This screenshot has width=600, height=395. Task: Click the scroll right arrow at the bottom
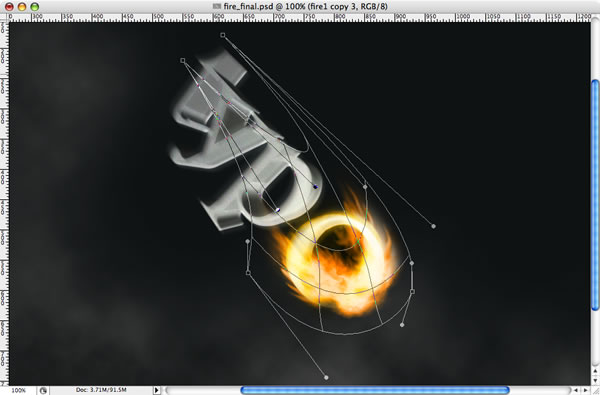tap(585, 390)
